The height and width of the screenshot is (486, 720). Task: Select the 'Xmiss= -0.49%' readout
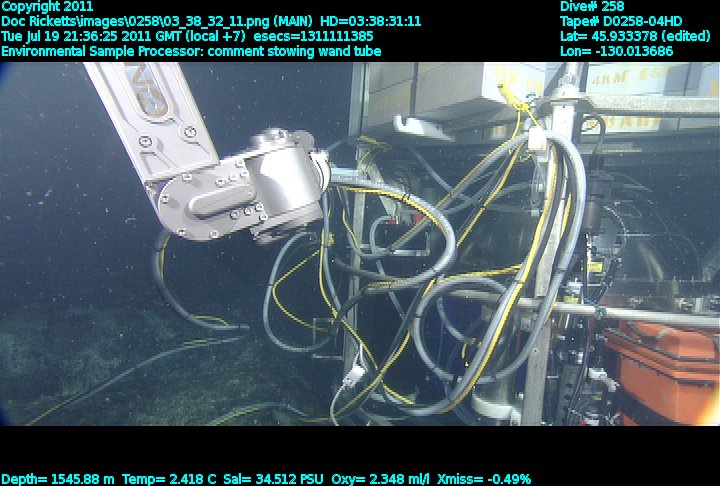click(484, 479)
